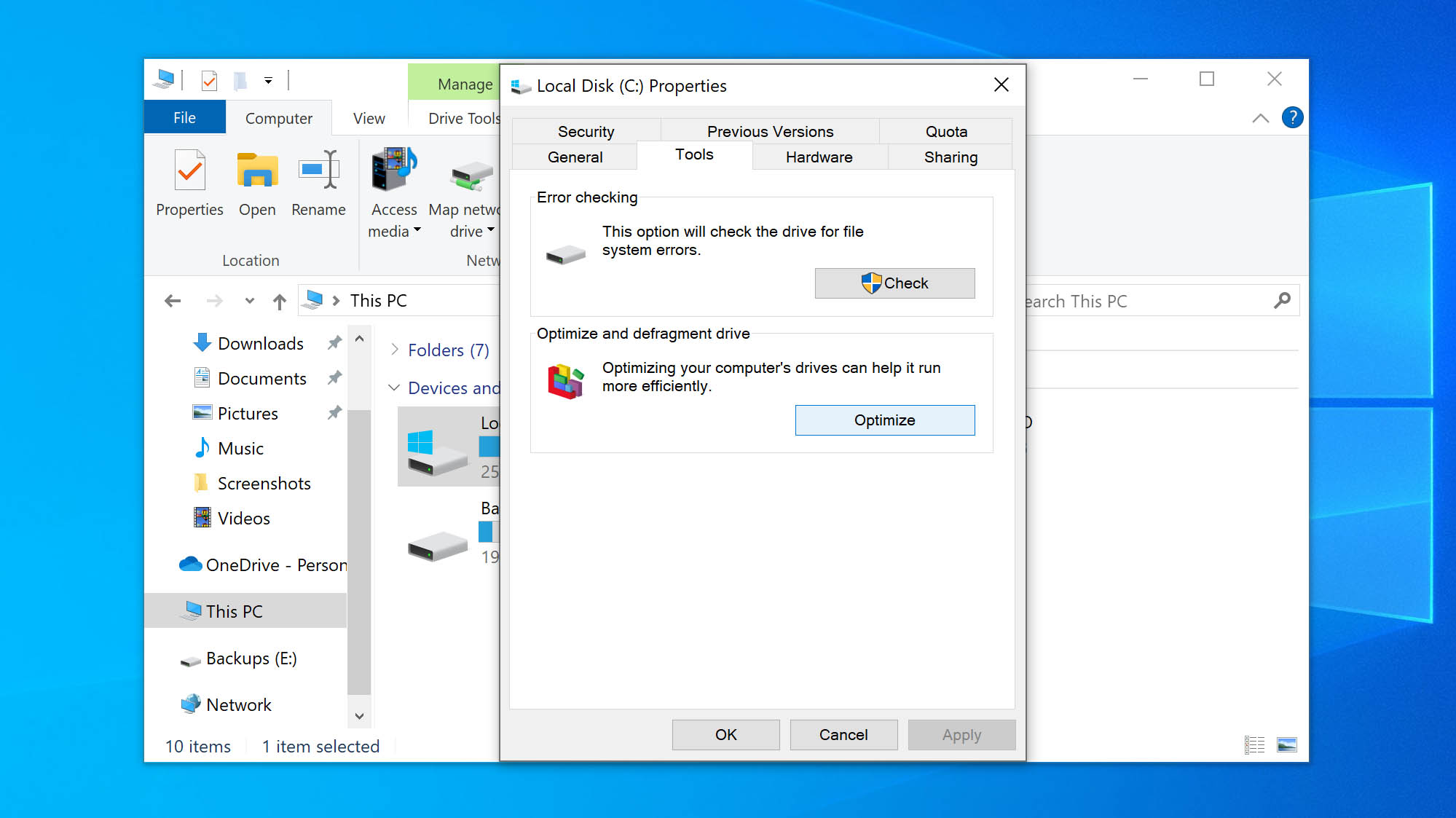Open the Security tab

(x=586, y=132)
